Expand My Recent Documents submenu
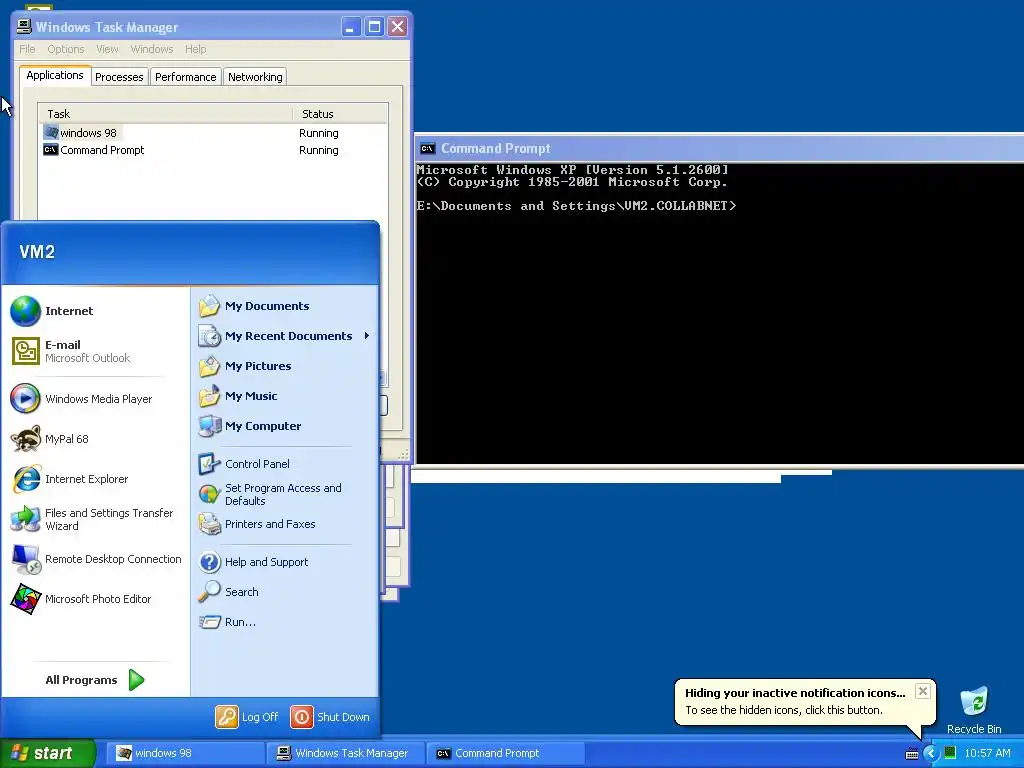 click(285, 336)
